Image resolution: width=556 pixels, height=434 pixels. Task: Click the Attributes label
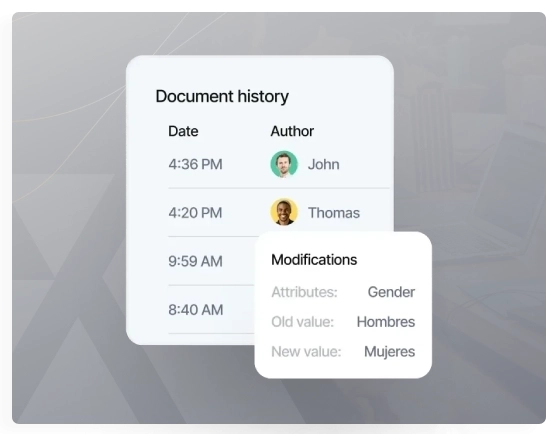click(x=304, y=292)
